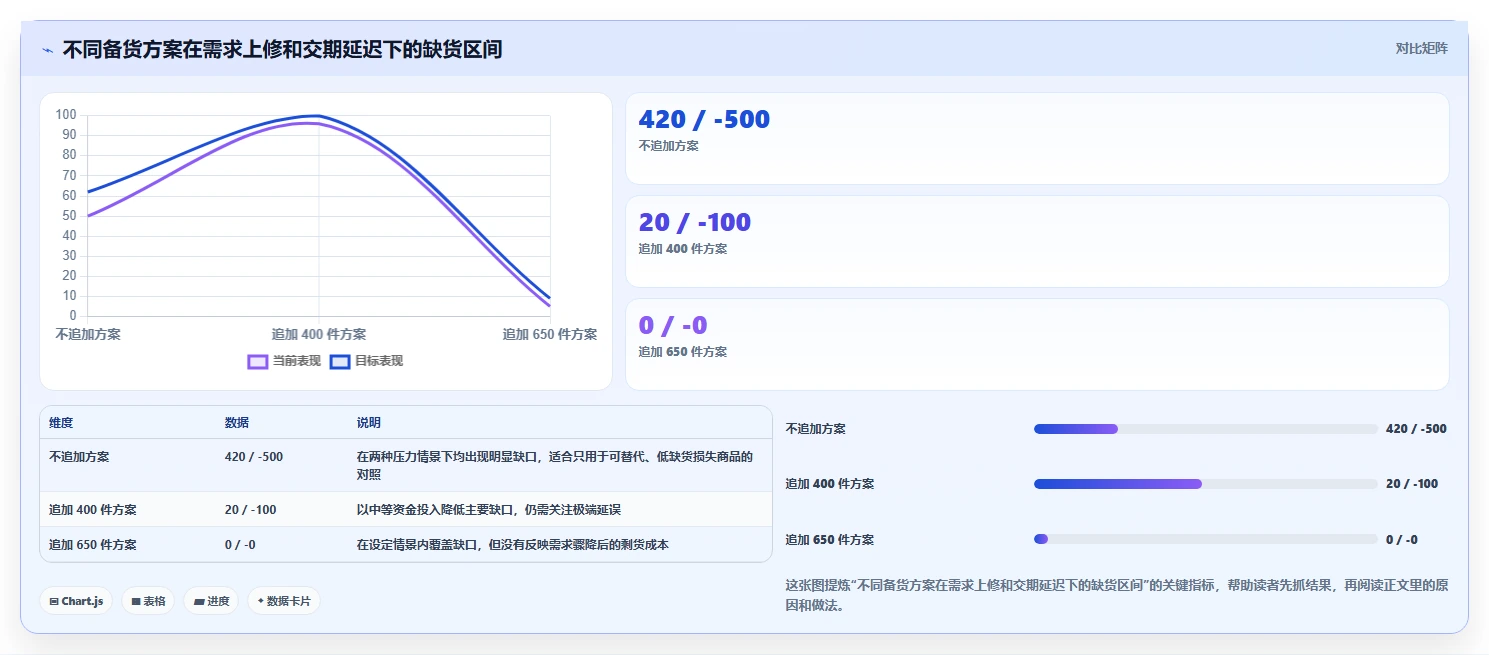The width and height of the screenshot is (1489, 655).
Task: Click the title 不同备货方案在需求上修和交期延迟下的缺货区间
Action: pyautogui.click(x=282, y=49)
